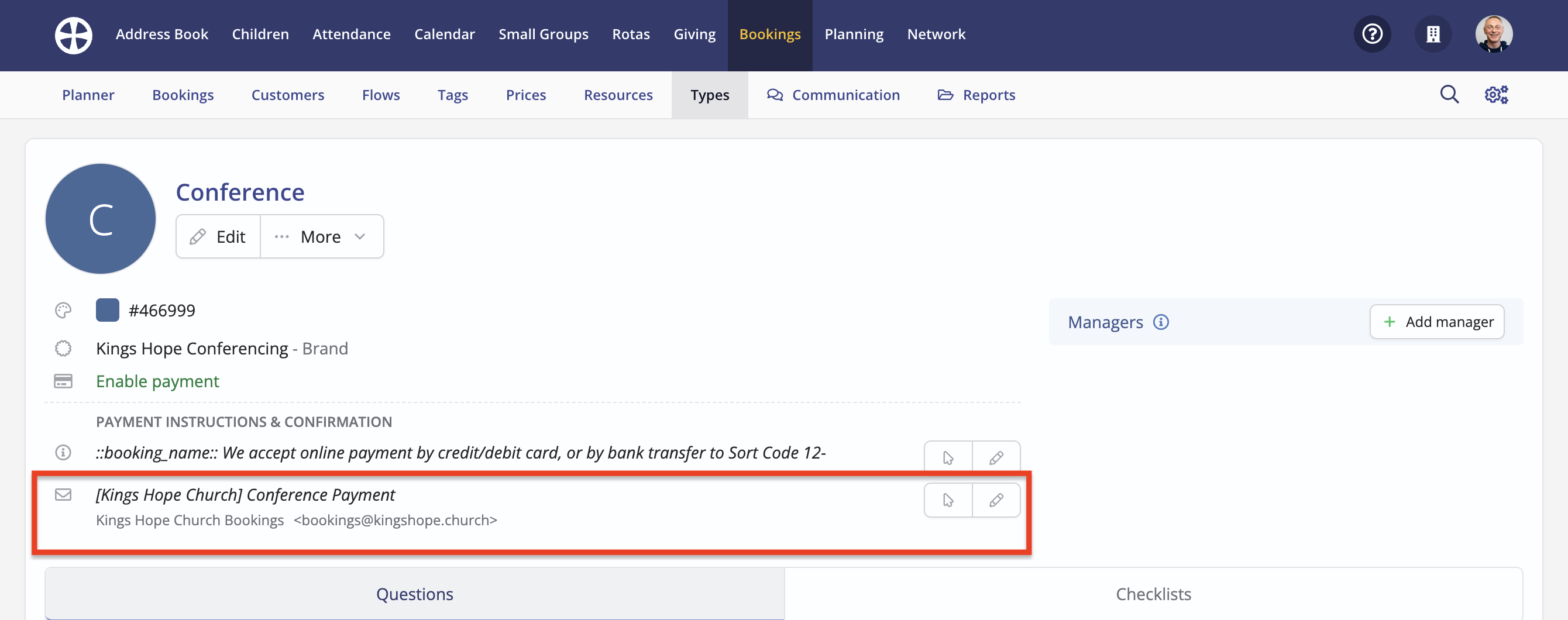Image resolution: width=1568 pixels, height=620 pixels.
Task: Click the search magnifier icon
Action: [x=1449, y=94]
